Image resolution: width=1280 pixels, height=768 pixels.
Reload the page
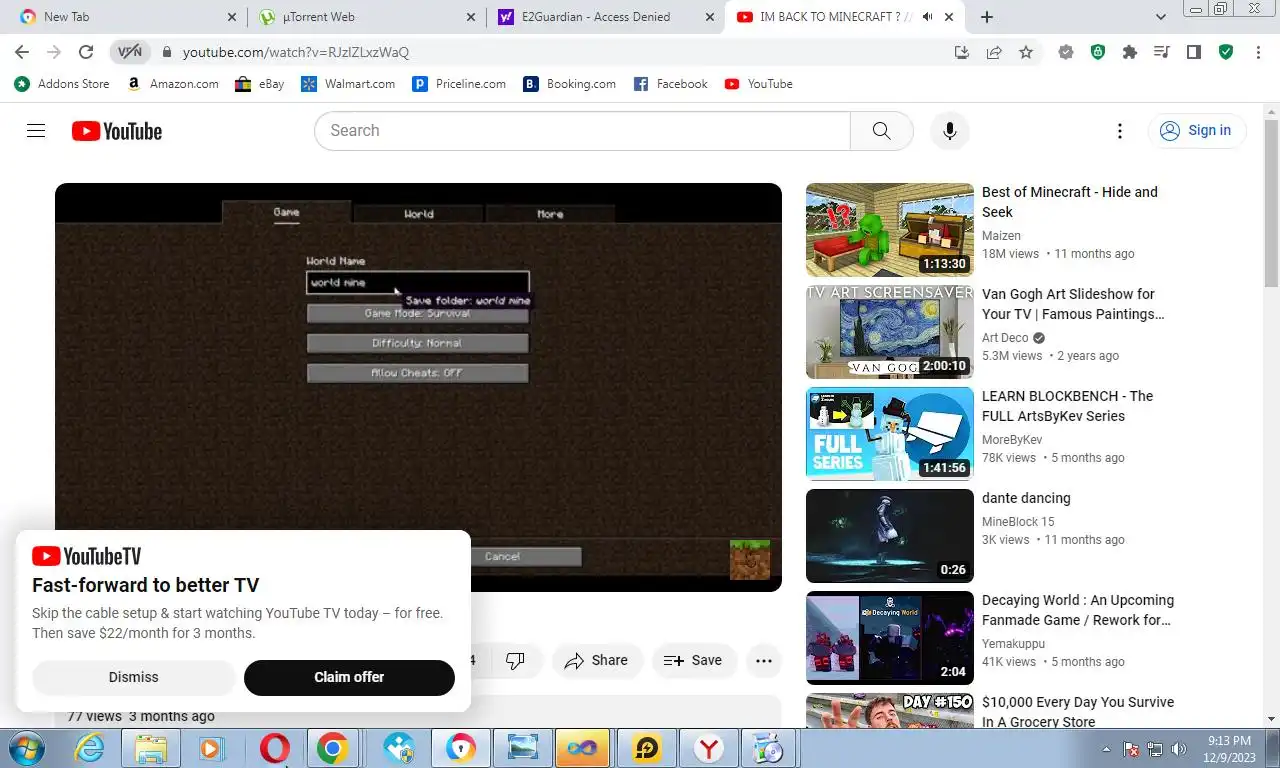click(x=86, y=52)
